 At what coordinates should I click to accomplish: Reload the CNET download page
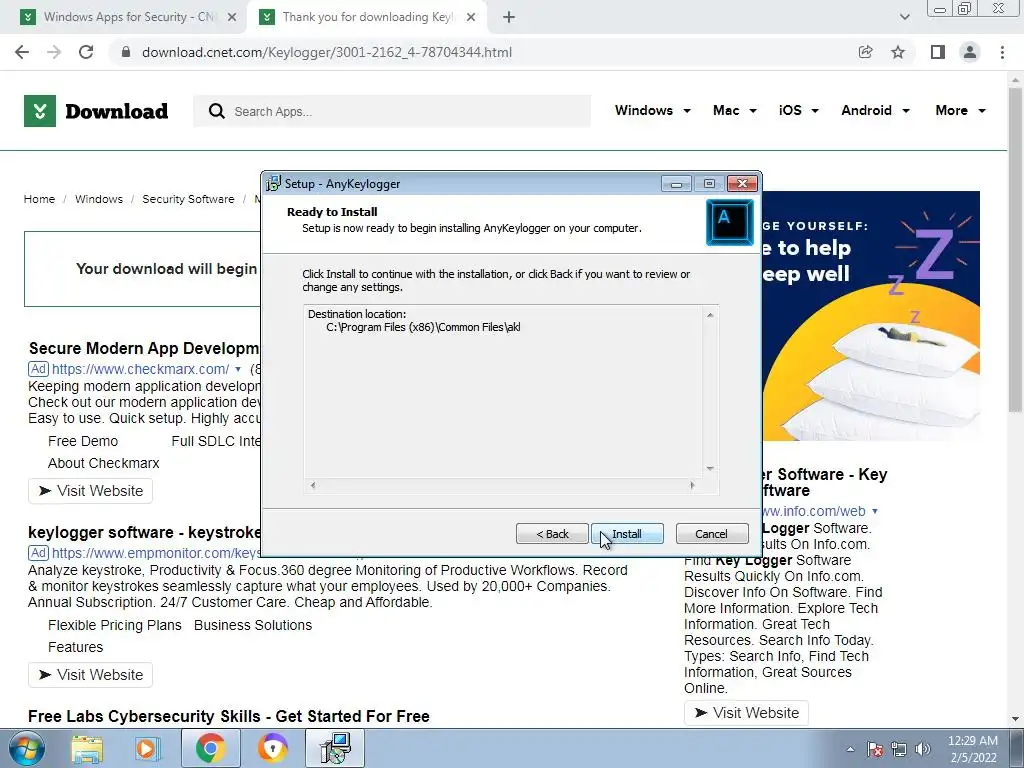click(x=86, y=52)
